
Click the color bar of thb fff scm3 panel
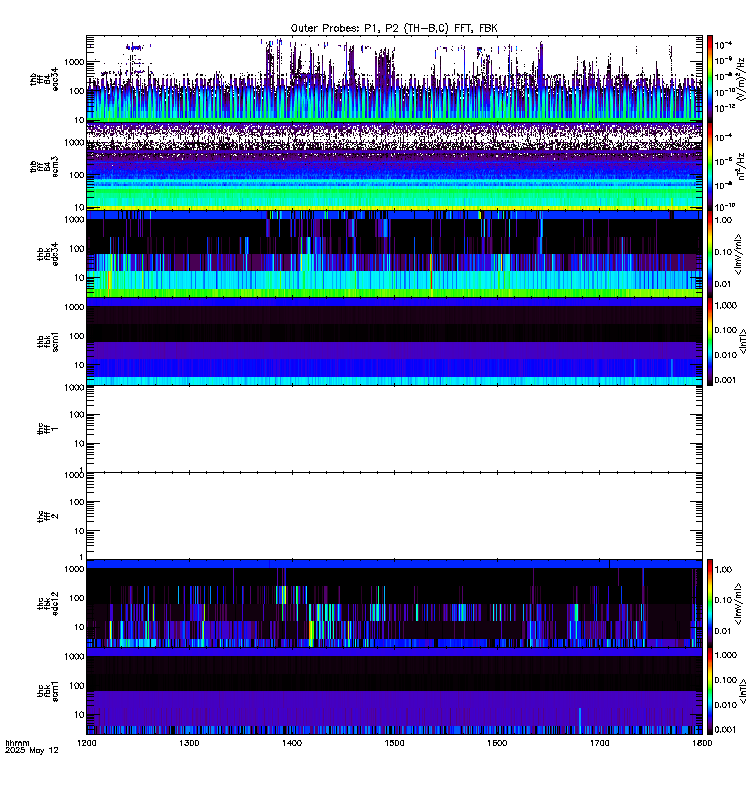(x=709, y=166)
